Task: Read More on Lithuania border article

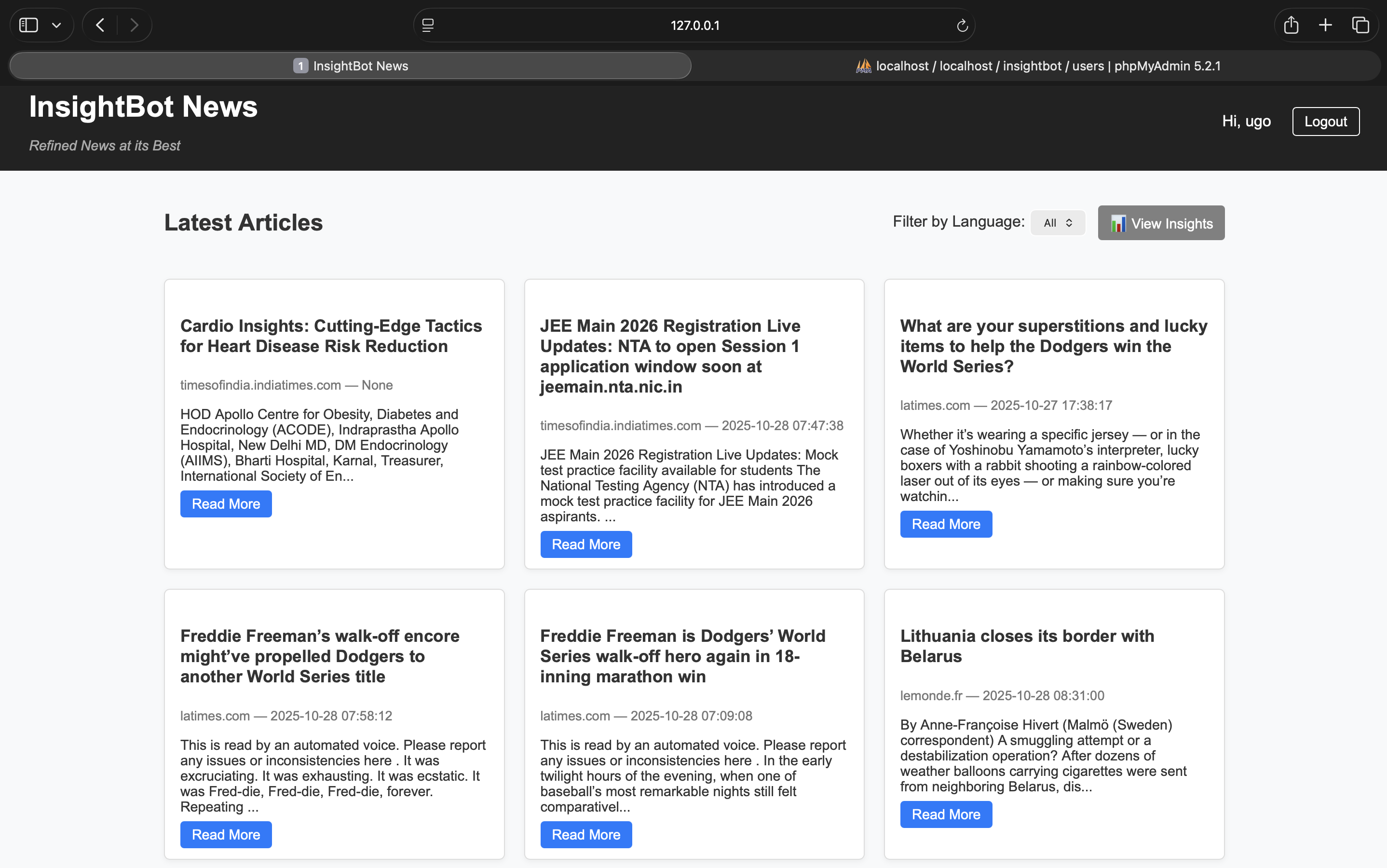Action: [x=946, y=814]
